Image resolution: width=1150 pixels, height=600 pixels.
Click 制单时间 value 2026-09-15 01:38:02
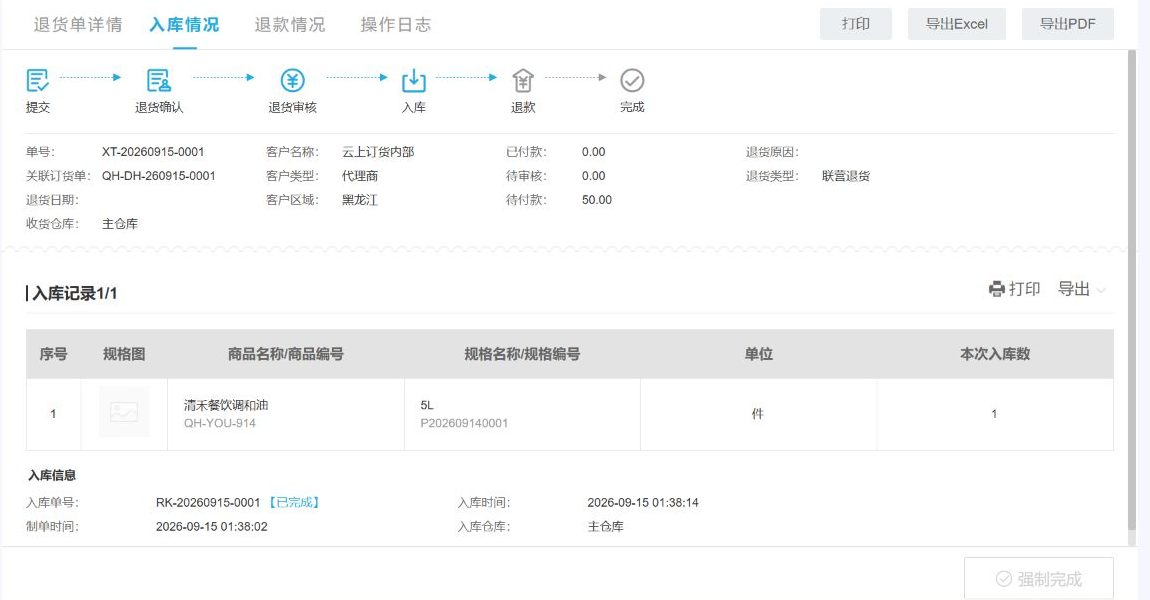pos(212,527)
